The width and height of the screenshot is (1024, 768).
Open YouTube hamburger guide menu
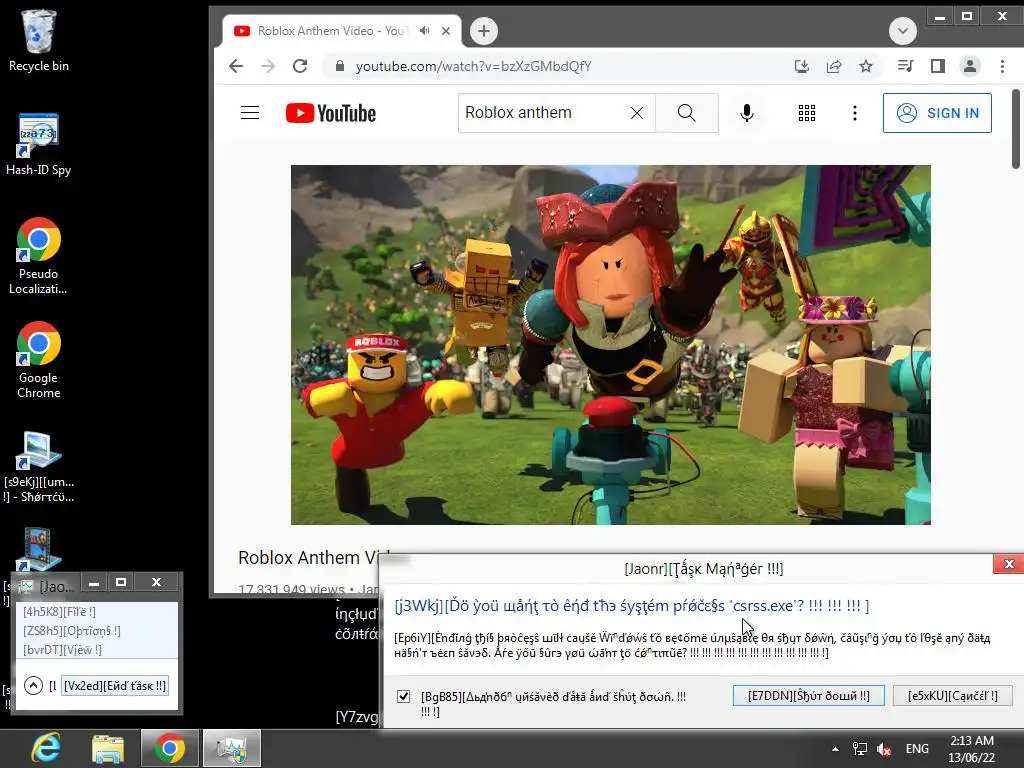tap(250, 113)
